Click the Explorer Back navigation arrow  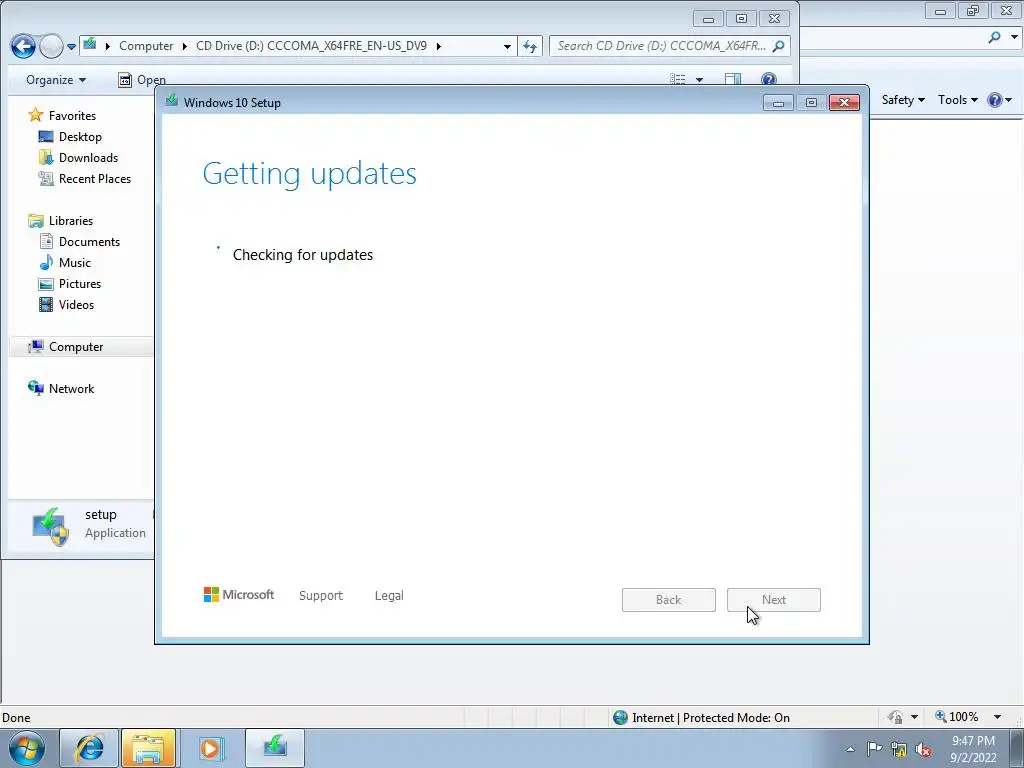(x=23, y=46)
